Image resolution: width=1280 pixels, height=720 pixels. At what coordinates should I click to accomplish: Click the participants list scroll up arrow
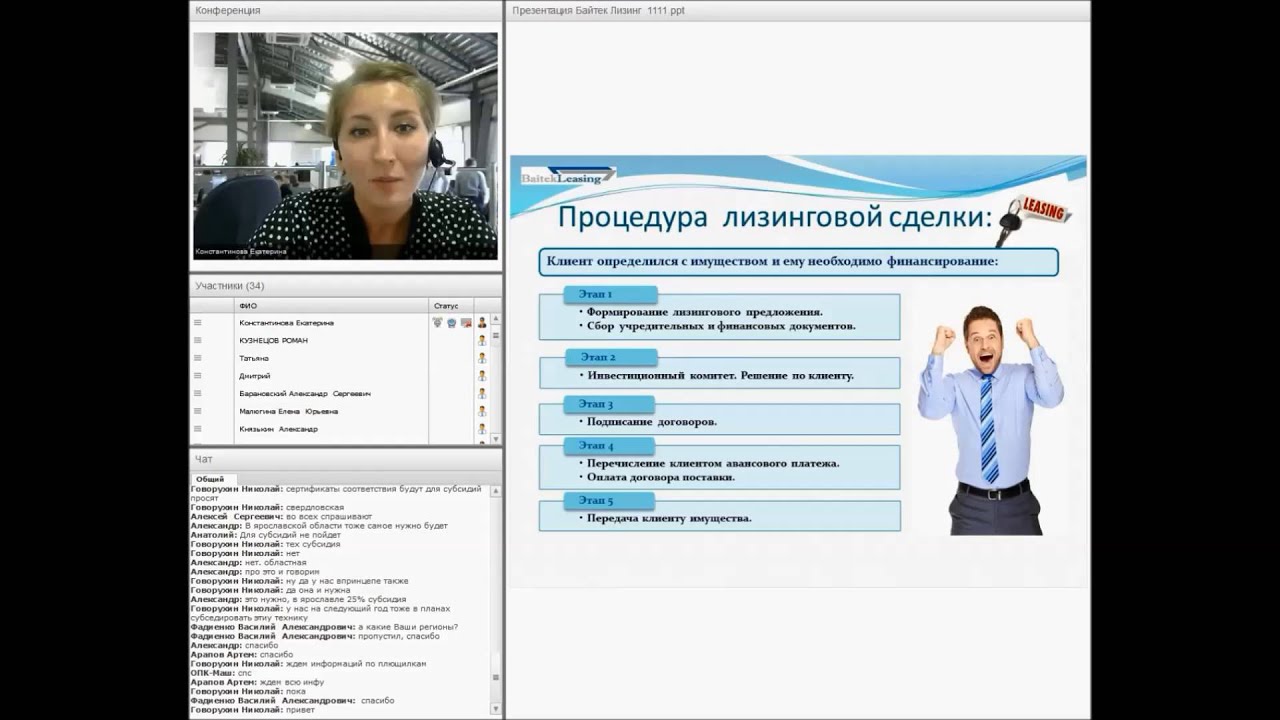click(496, 319)
